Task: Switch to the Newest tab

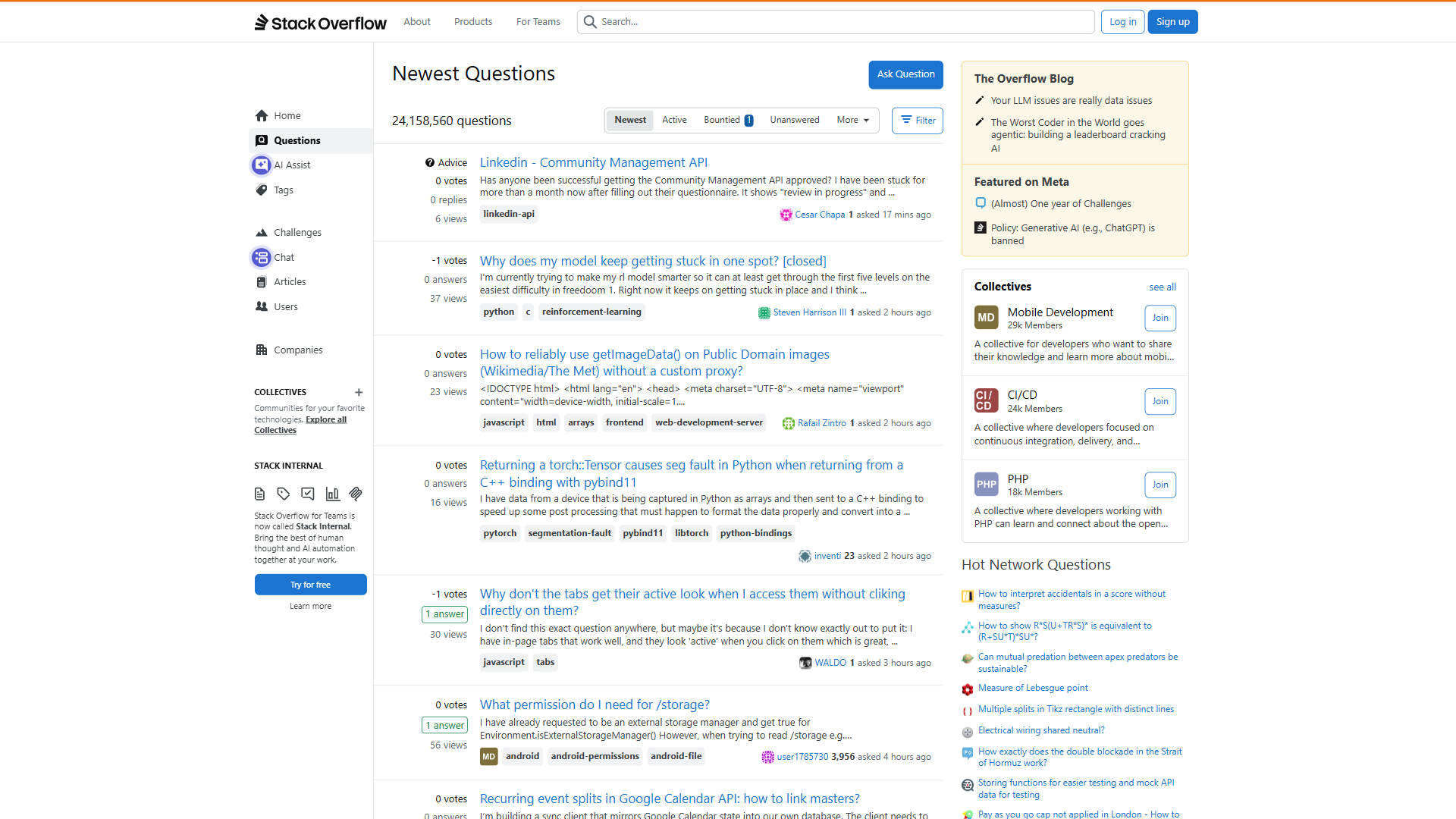Action: coord(630,120)
